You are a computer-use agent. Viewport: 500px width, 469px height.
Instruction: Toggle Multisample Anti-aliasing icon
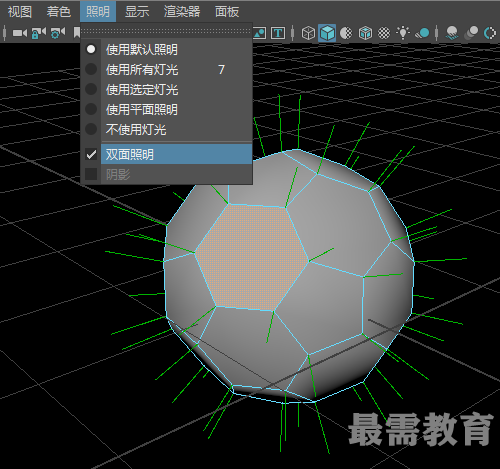(x=490, y=33)
